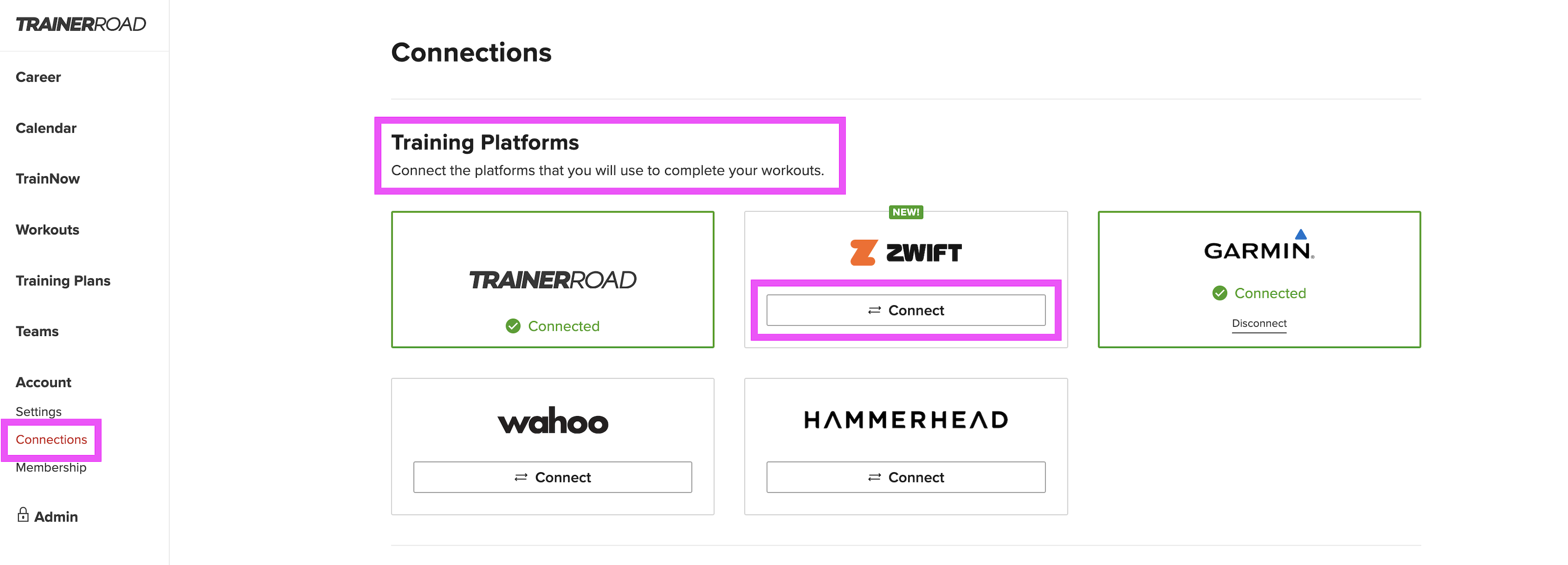Click the Zwift logo
This screenshot has width=1568, height=565.
[x=906, y=252]
